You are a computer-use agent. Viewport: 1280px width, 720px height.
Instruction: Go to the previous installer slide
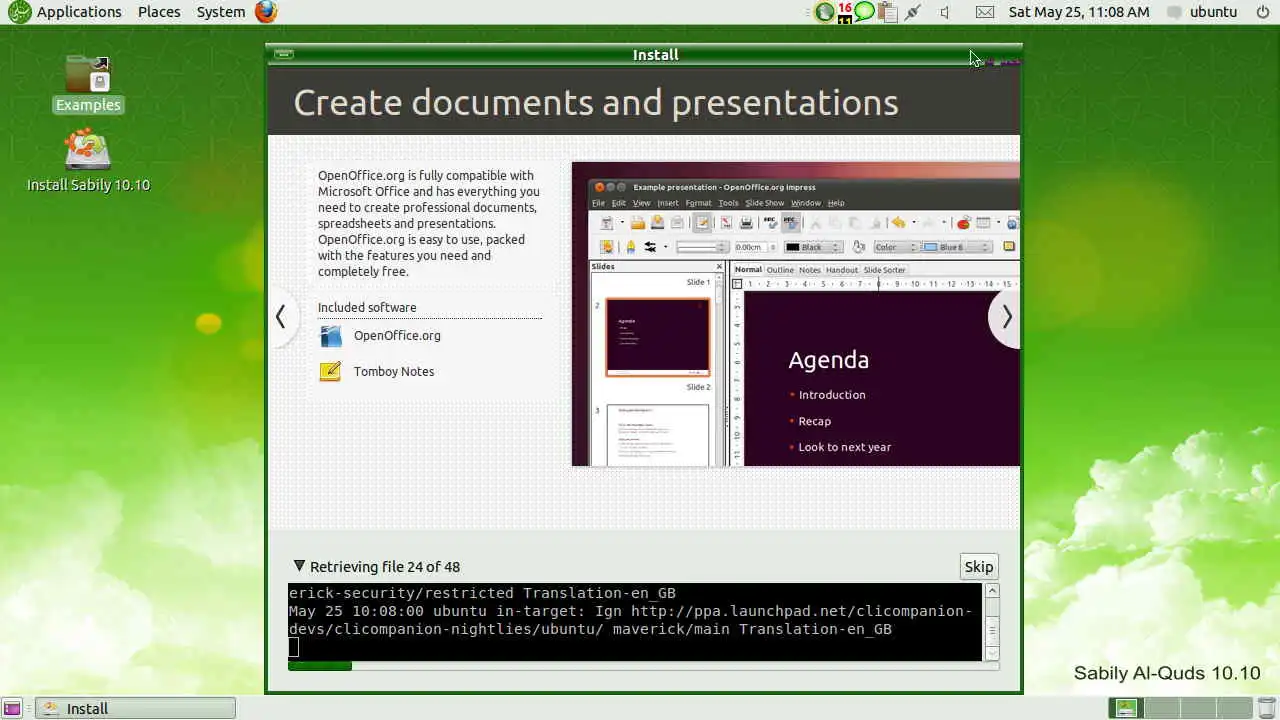tap(281, 317)
